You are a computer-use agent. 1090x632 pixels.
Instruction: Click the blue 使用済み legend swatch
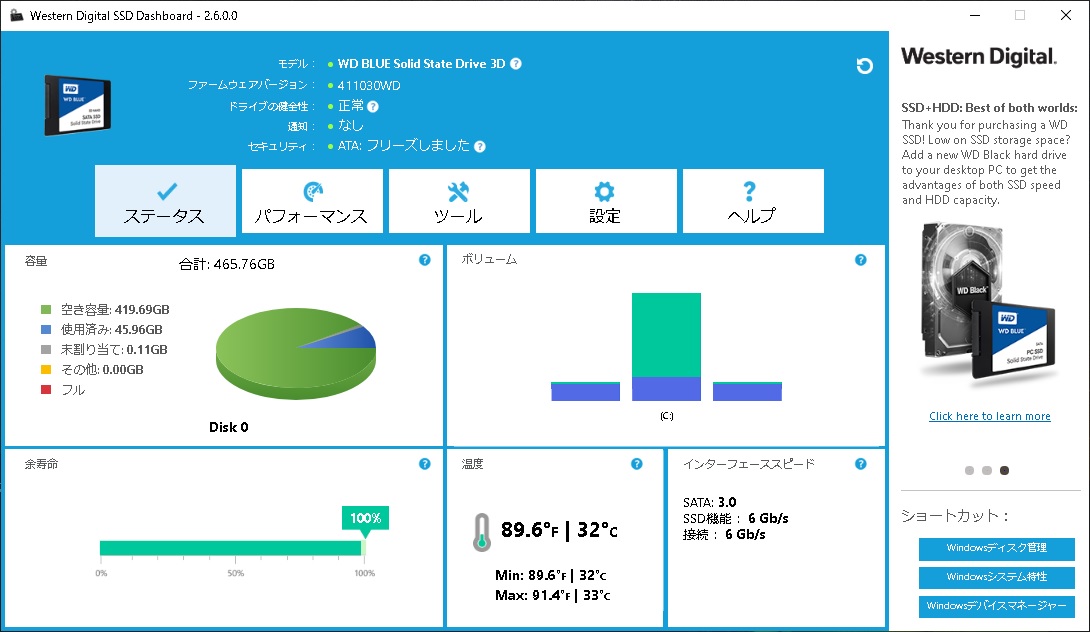pos(46,330)
